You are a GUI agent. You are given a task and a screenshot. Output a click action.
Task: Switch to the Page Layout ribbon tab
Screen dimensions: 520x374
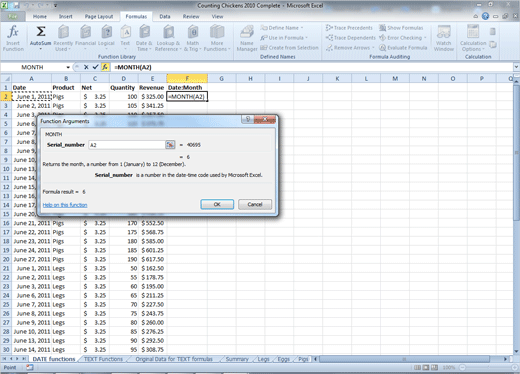pyautogui.click(x=99, y=16)
